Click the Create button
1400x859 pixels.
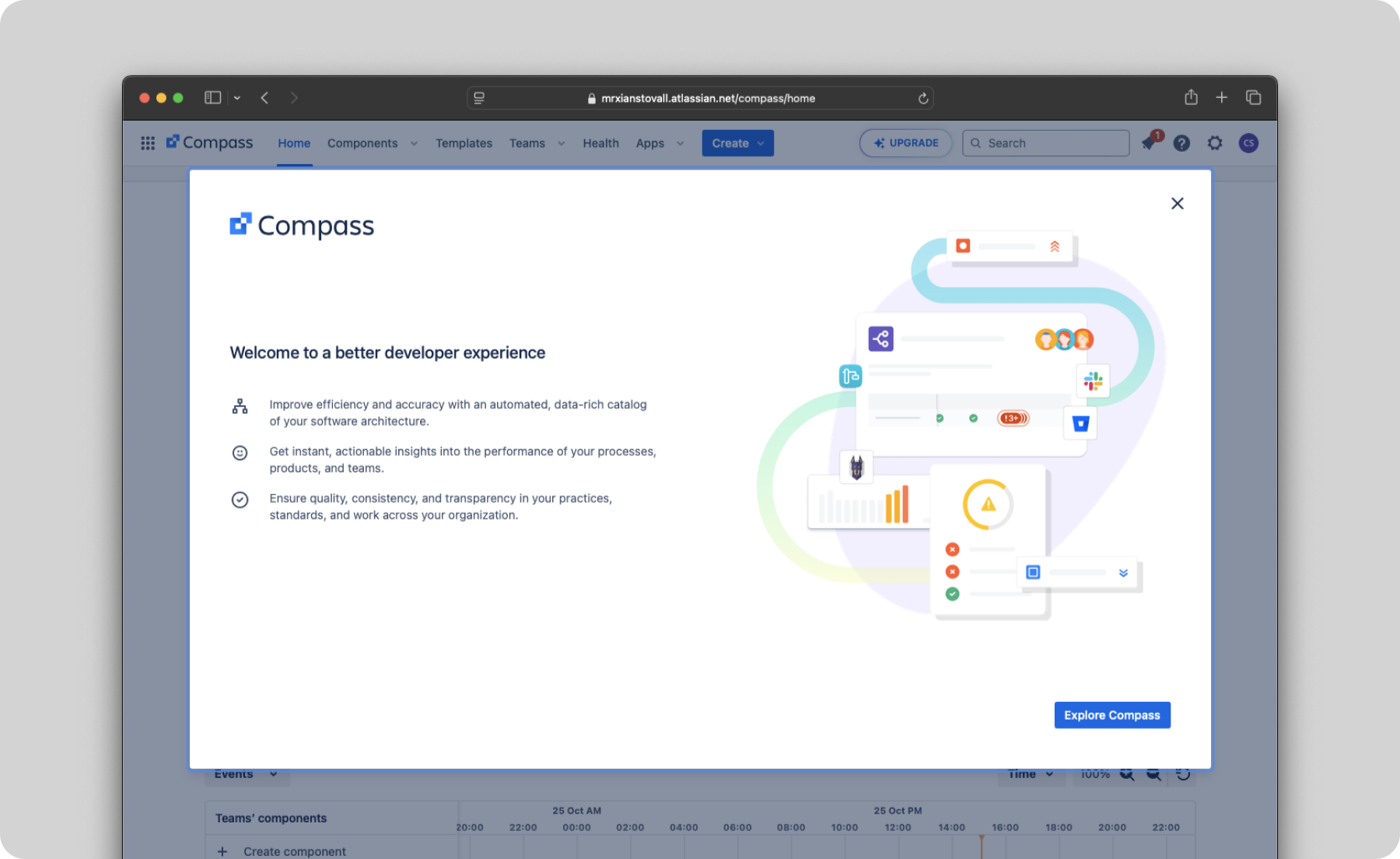click(737, 143)
